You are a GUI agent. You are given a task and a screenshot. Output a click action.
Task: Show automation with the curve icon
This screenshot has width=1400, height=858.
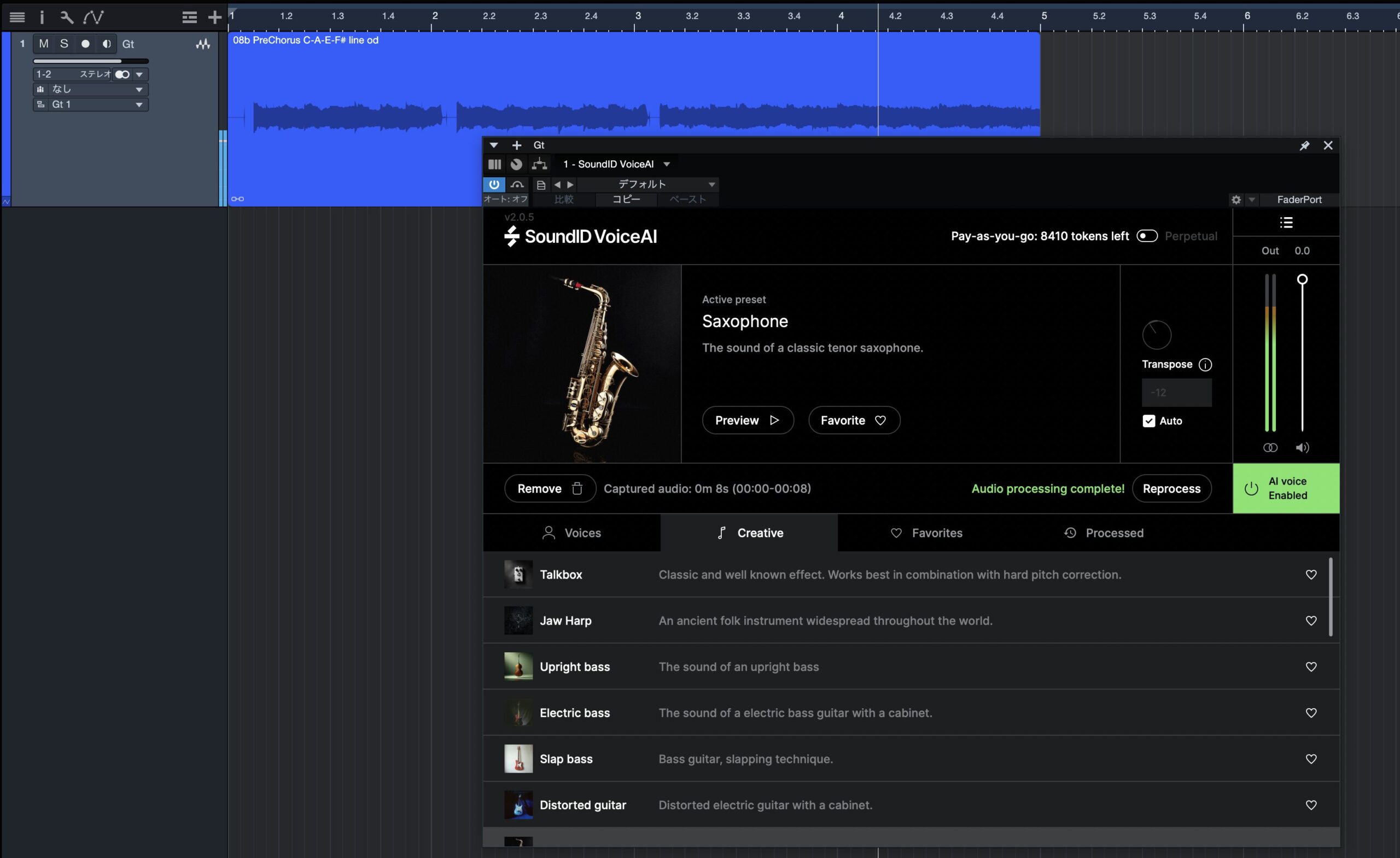pyautogui.click(x=93, y=17)
